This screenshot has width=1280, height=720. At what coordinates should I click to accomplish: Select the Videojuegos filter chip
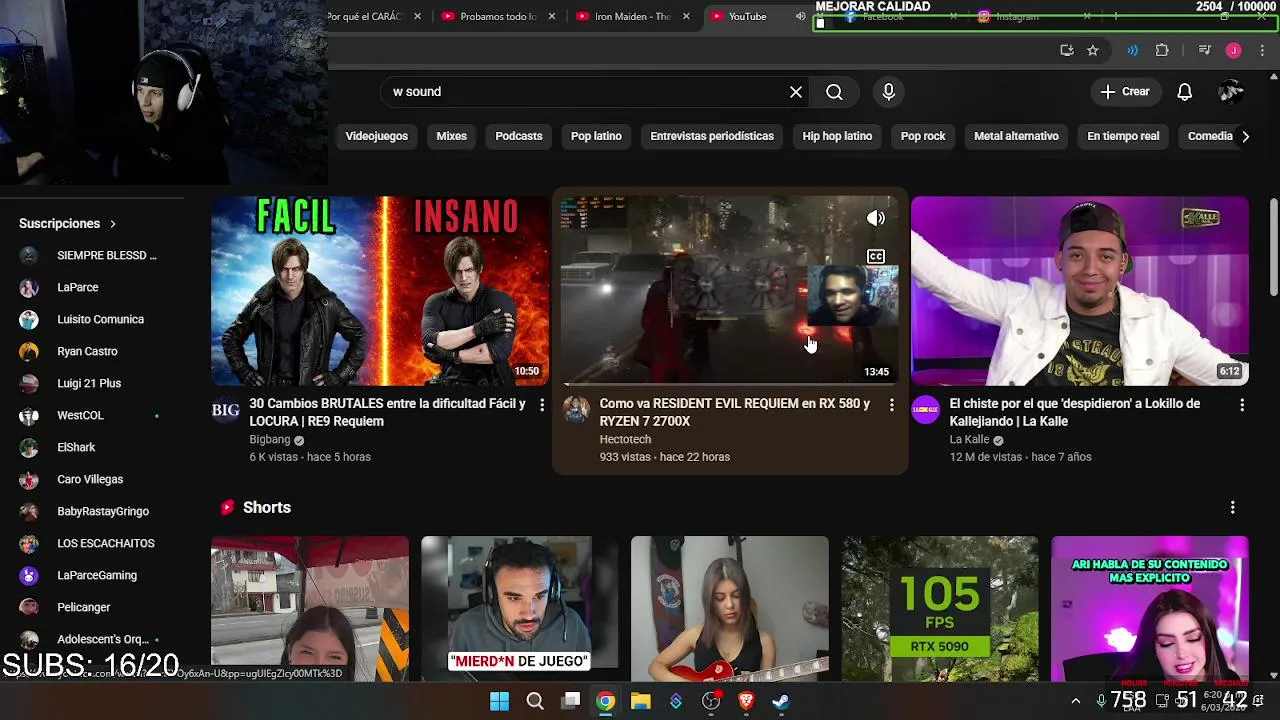[377, 136]
